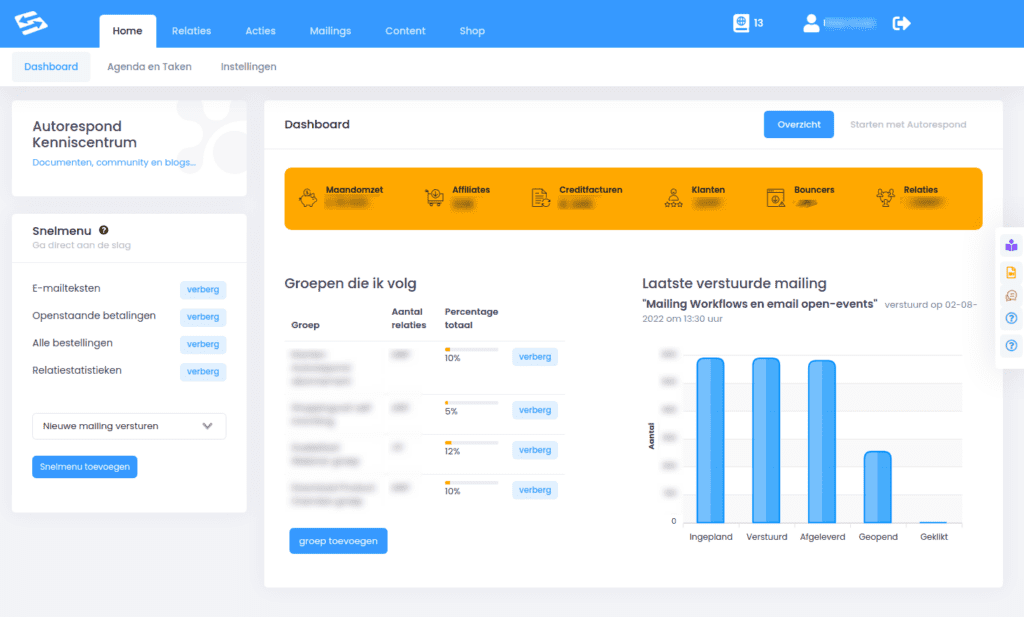Image resolution: width=1024 pixels, height=617 pixels.
Task: Click the Geklikt axis label
Action: (934, 537)
